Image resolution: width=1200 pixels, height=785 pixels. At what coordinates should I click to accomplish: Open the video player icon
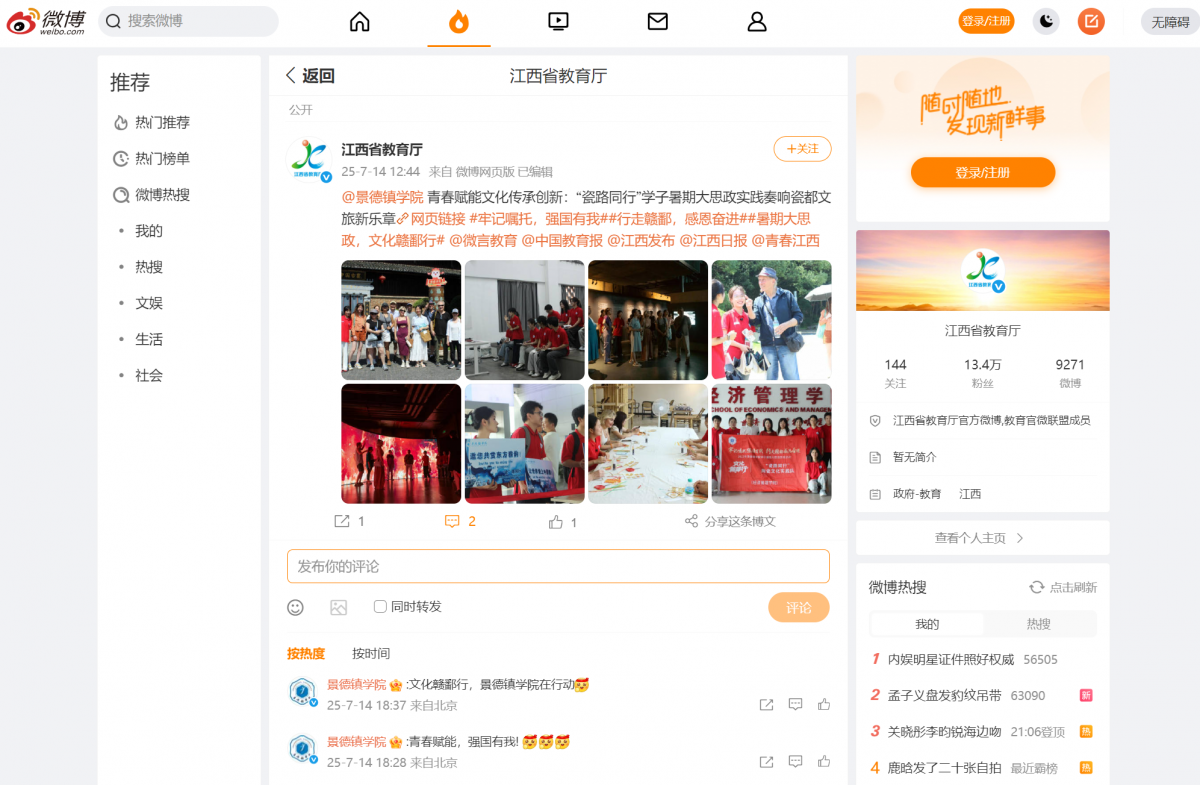coord(558,21)
